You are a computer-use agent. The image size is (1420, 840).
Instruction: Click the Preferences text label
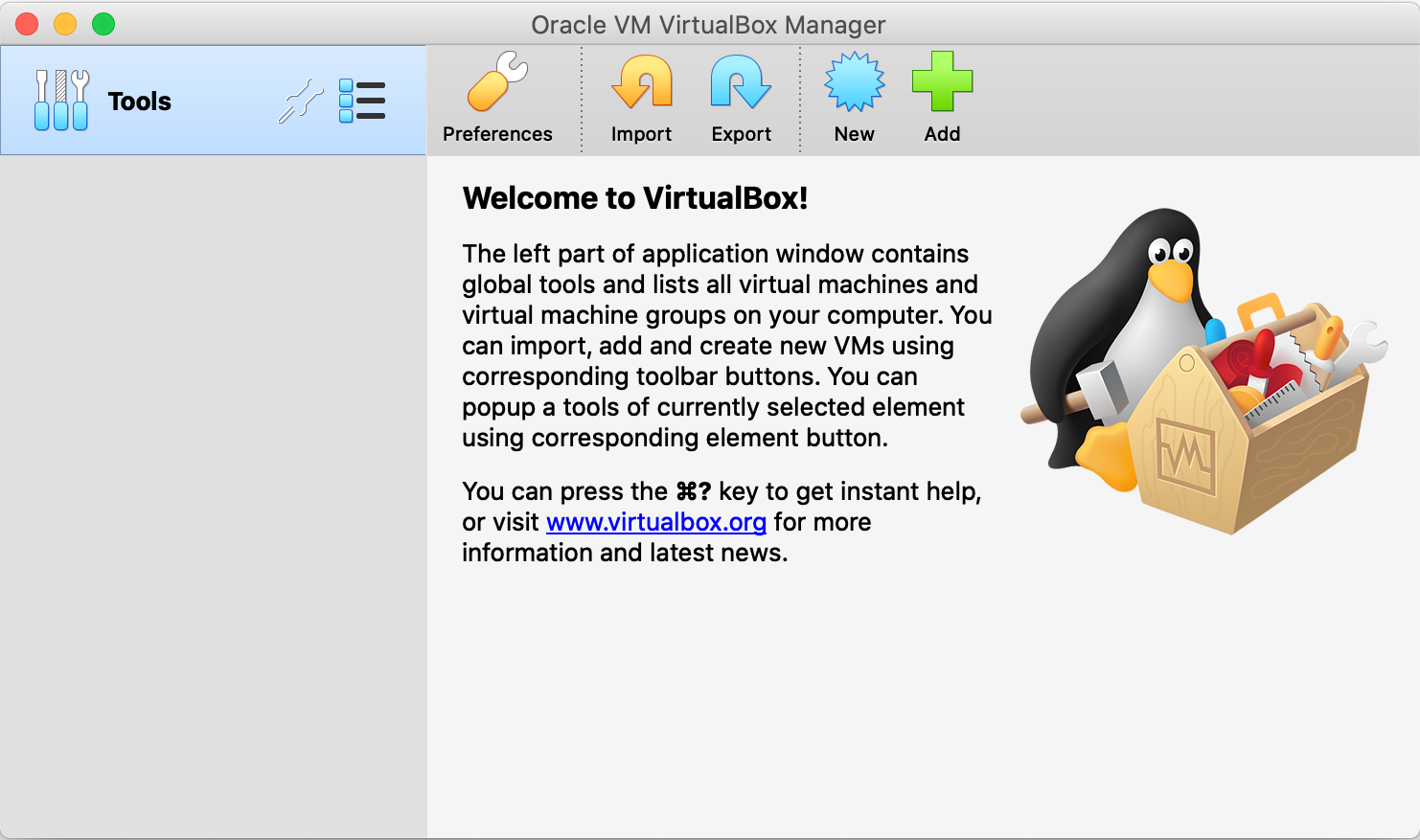click(x=497, y=134)
